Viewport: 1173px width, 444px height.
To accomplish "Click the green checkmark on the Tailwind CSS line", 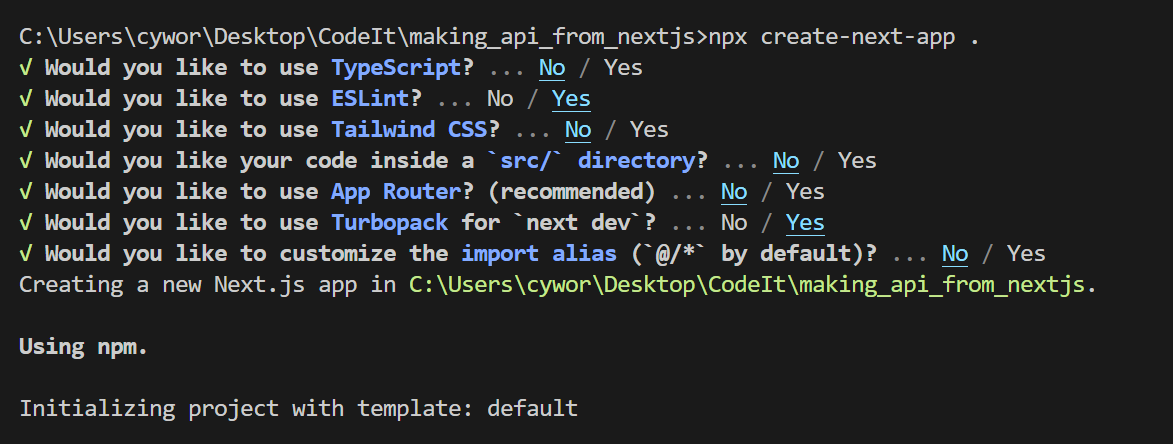I will tap(25, 130).
